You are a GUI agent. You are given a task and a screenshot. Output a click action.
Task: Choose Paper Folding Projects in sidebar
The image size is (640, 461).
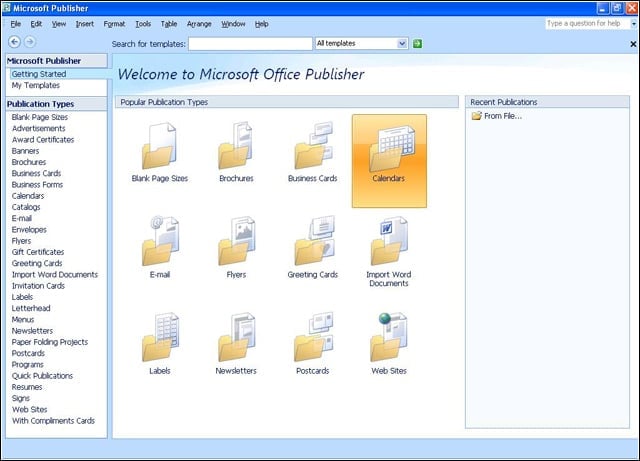(x=50, y=342)
